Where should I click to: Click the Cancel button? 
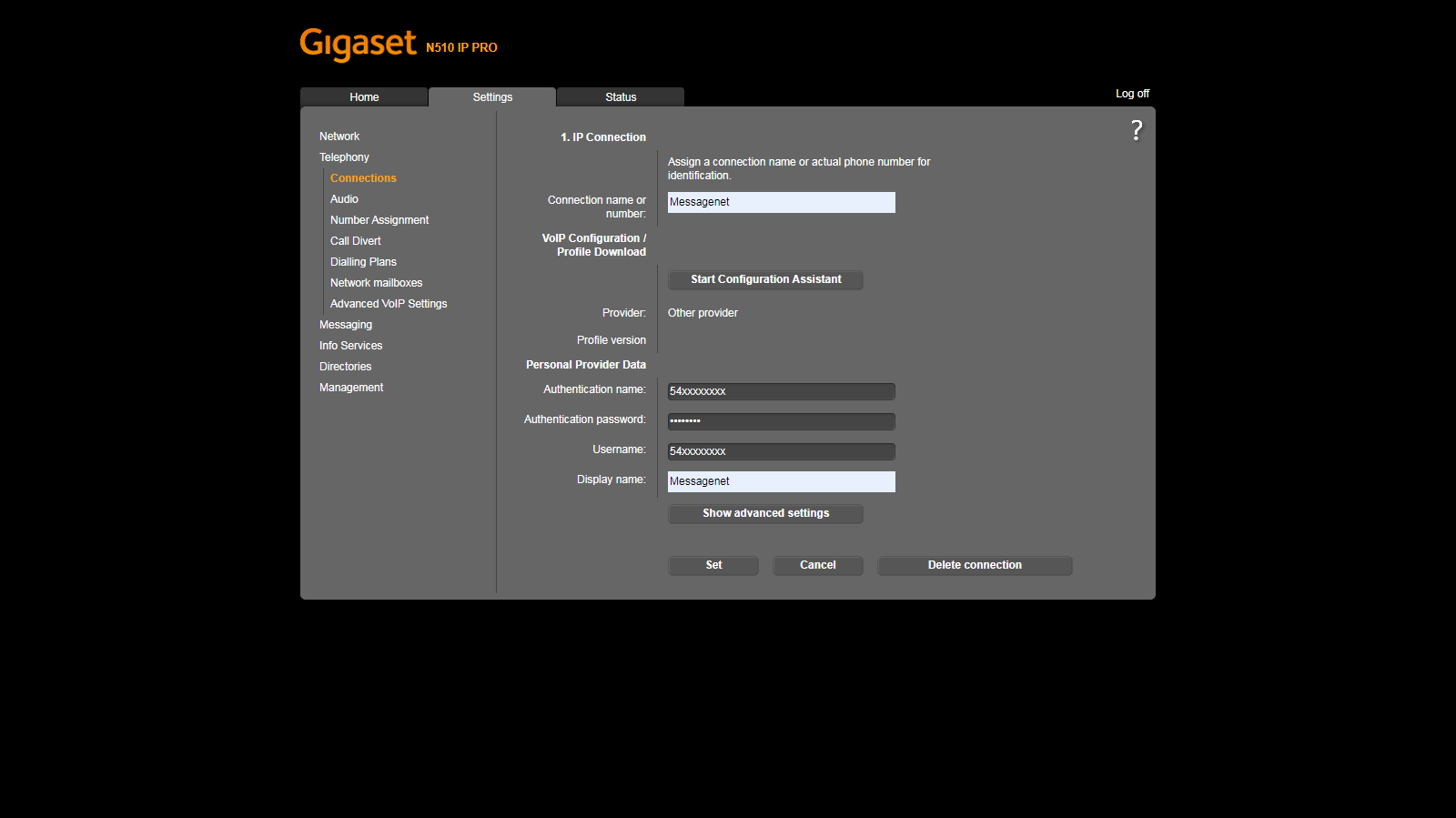[x=818, y=565]
